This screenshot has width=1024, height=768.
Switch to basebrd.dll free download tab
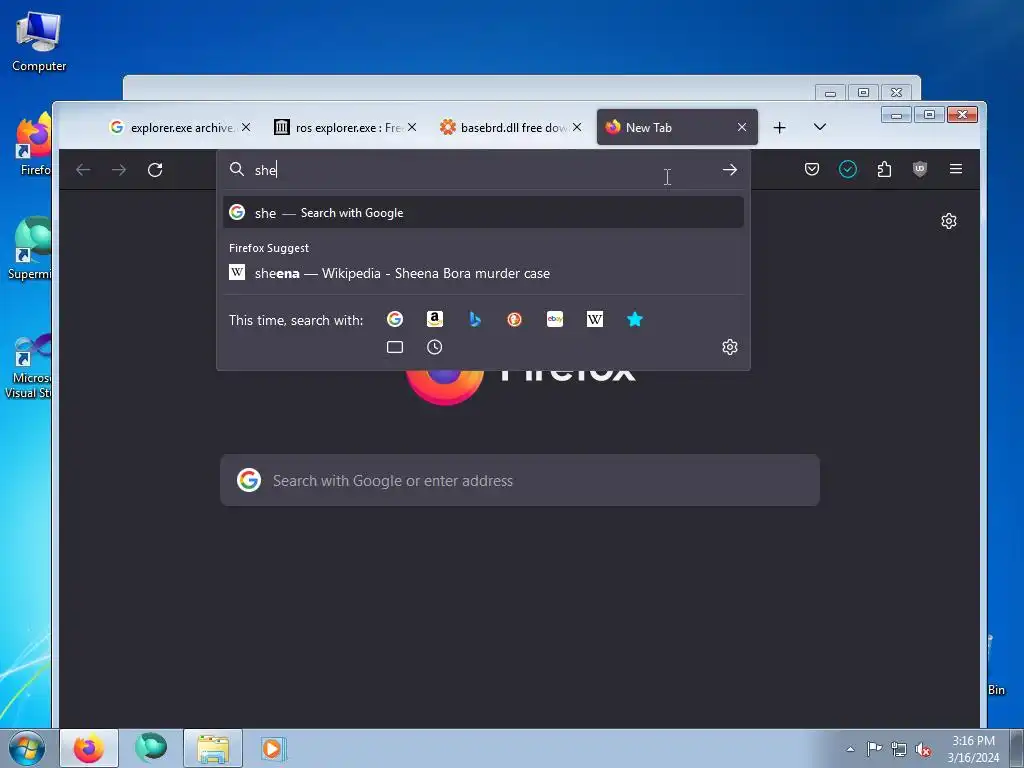pos(511,127)
